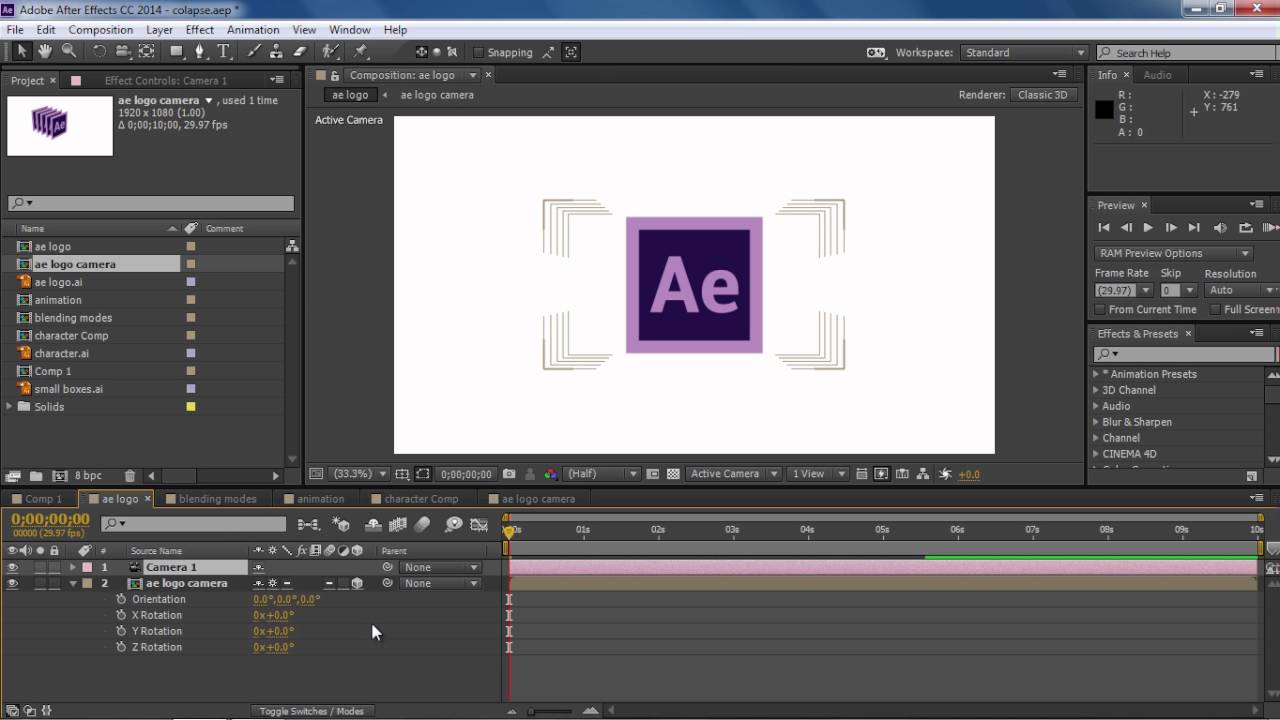This screenshot has width=1280, height=720.
Task: Click the Flowchart icon in Project panel
Action: pyautogui.click(x=292, y=246)
